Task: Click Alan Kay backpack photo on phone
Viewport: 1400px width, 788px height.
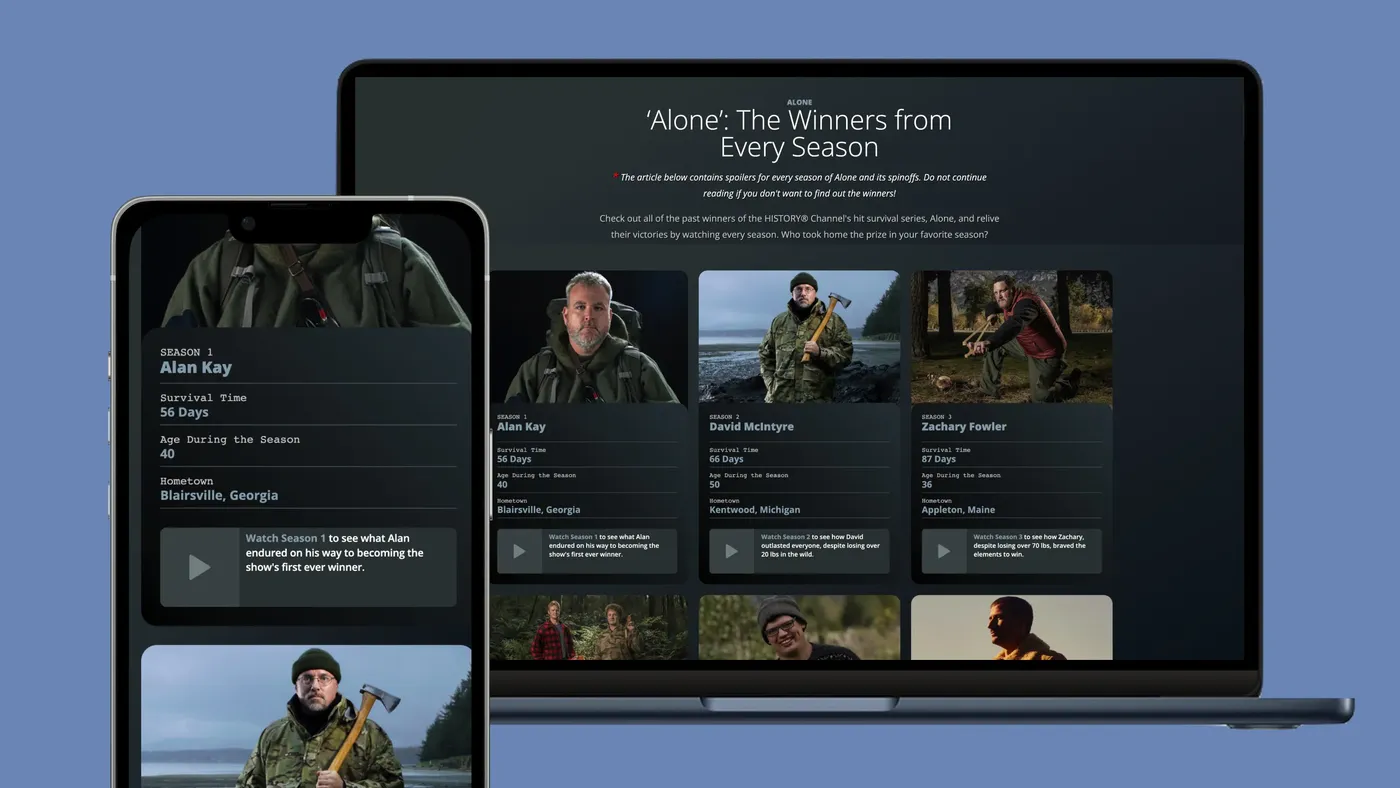Action: [x=306, y=272]
